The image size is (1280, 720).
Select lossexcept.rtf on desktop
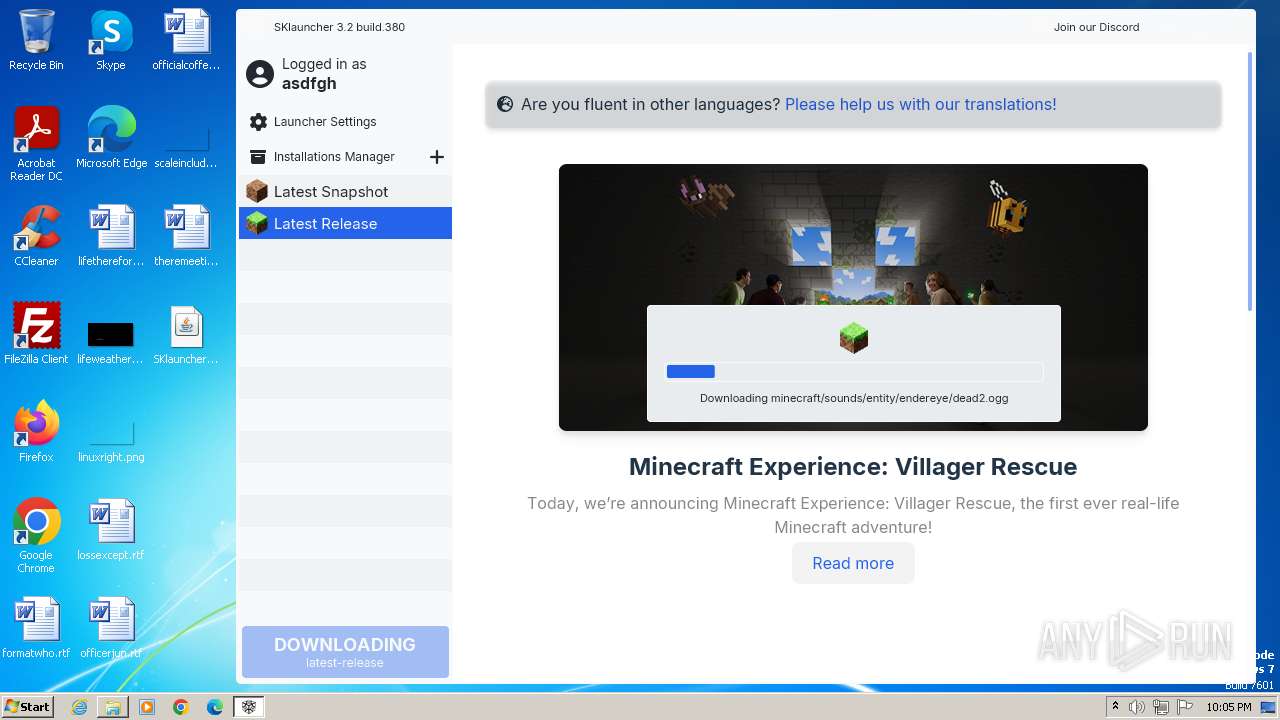[111, 530]
